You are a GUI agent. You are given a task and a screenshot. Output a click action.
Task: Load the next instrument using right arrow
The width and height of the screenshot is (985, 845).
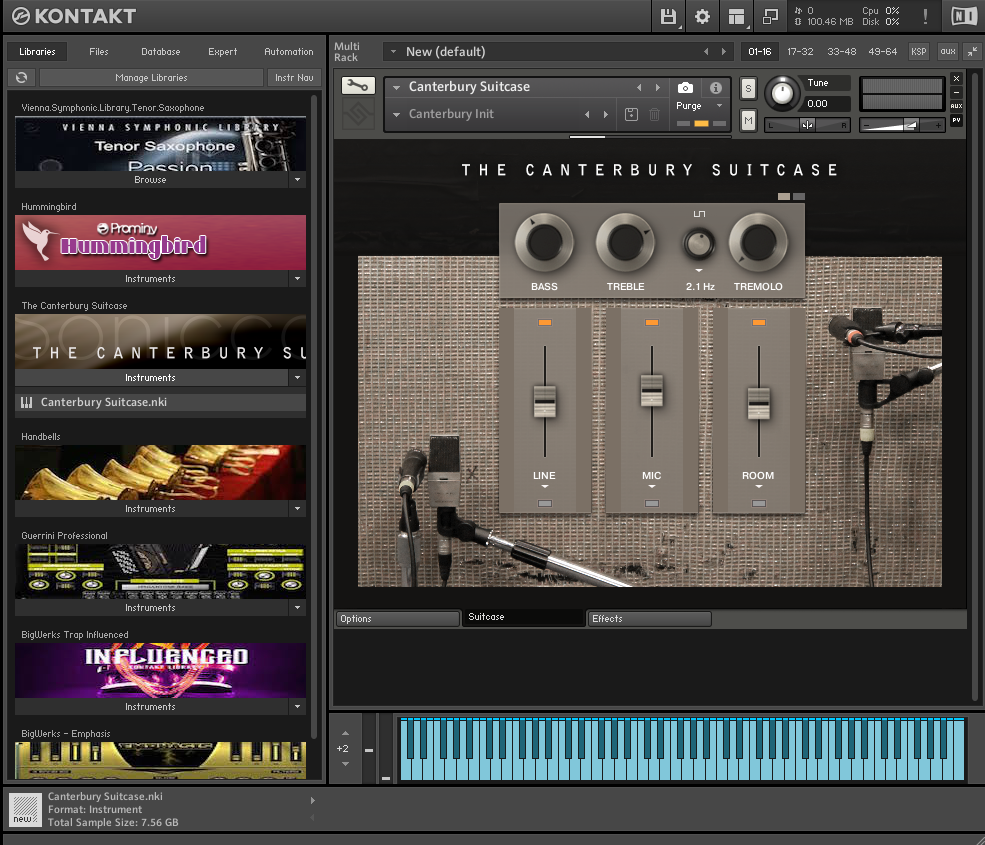(x=658, y=87)
